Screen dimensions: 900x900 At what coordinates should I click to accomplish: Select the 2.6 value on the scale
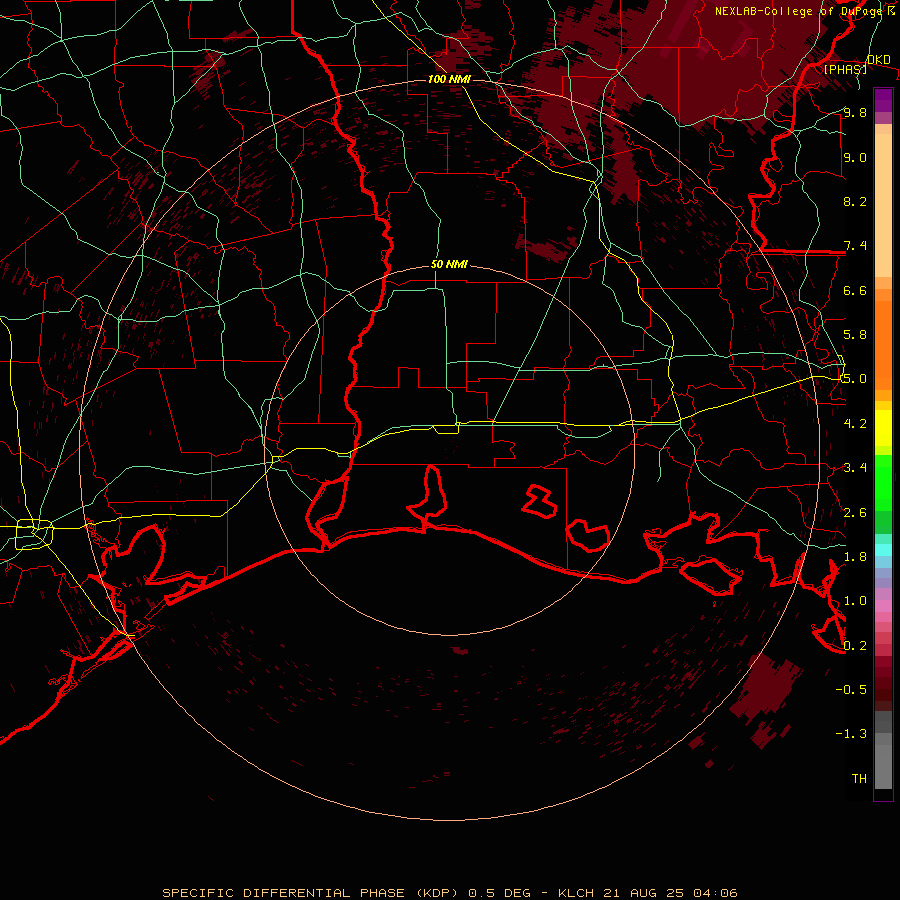pyautogui.click(x=855, y=513)
